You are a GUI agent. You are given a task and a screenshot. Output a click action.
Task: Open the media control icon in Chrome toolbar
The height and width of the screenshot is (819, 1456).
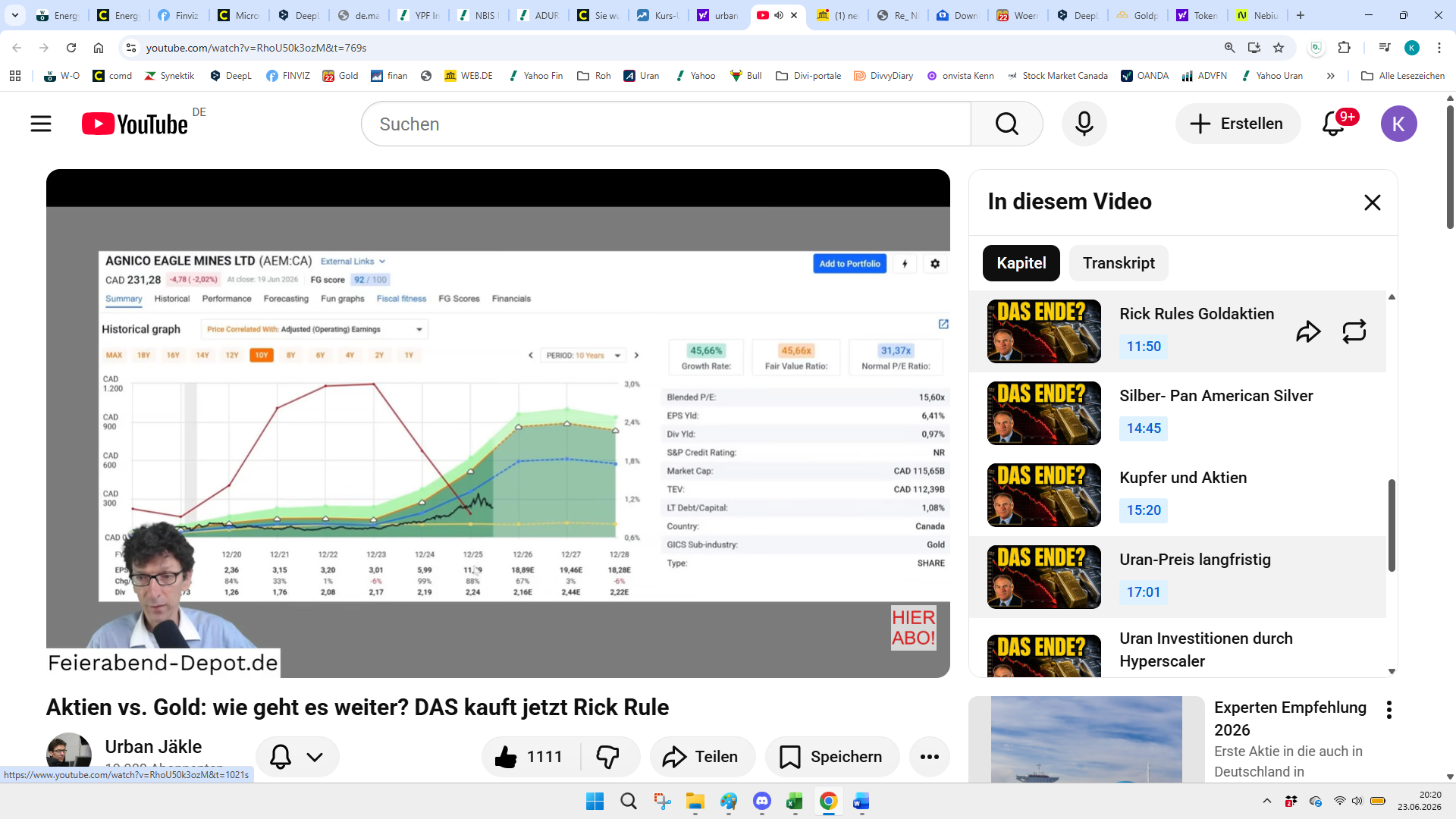pos(1385,48)
